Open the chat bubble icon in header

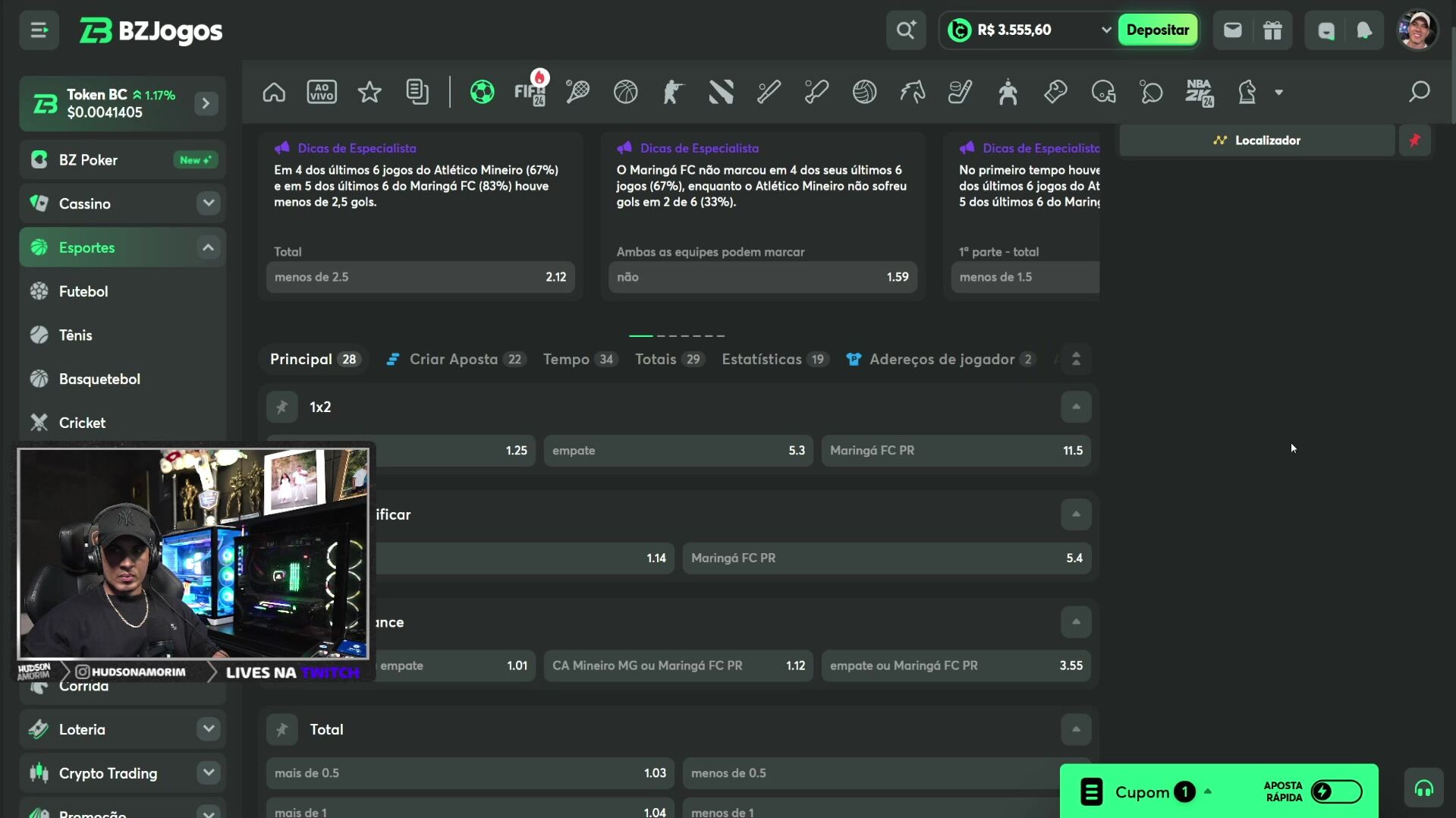pos(1325,30)
